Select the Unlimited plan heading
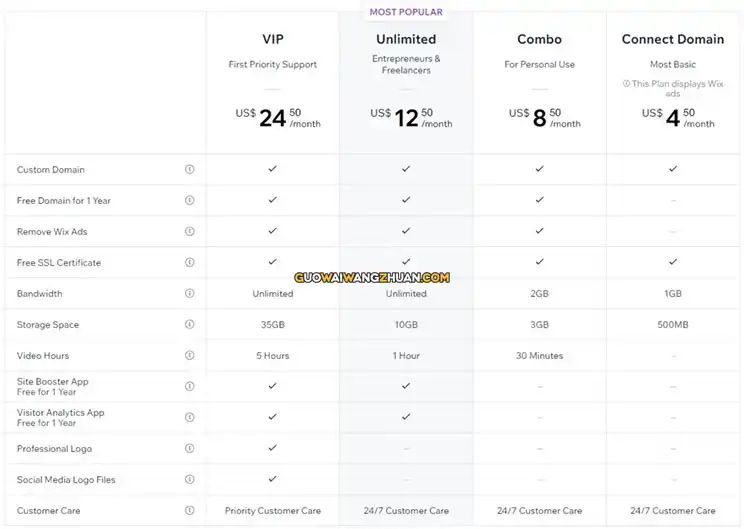This screenshot has height=529, width=744. click(406, 39)
